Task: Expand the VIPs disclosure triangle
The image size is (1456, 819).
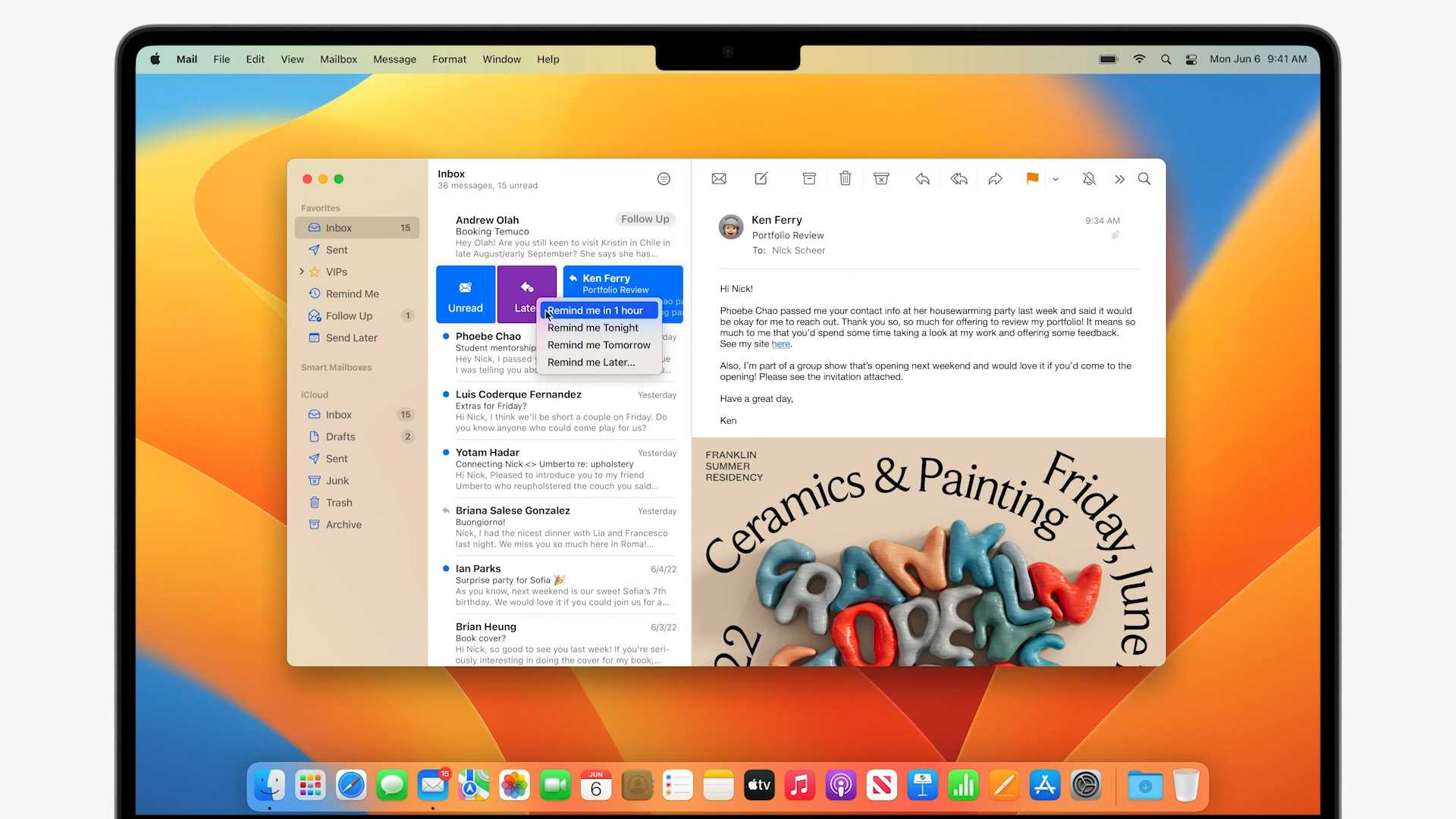Action: 302,271
